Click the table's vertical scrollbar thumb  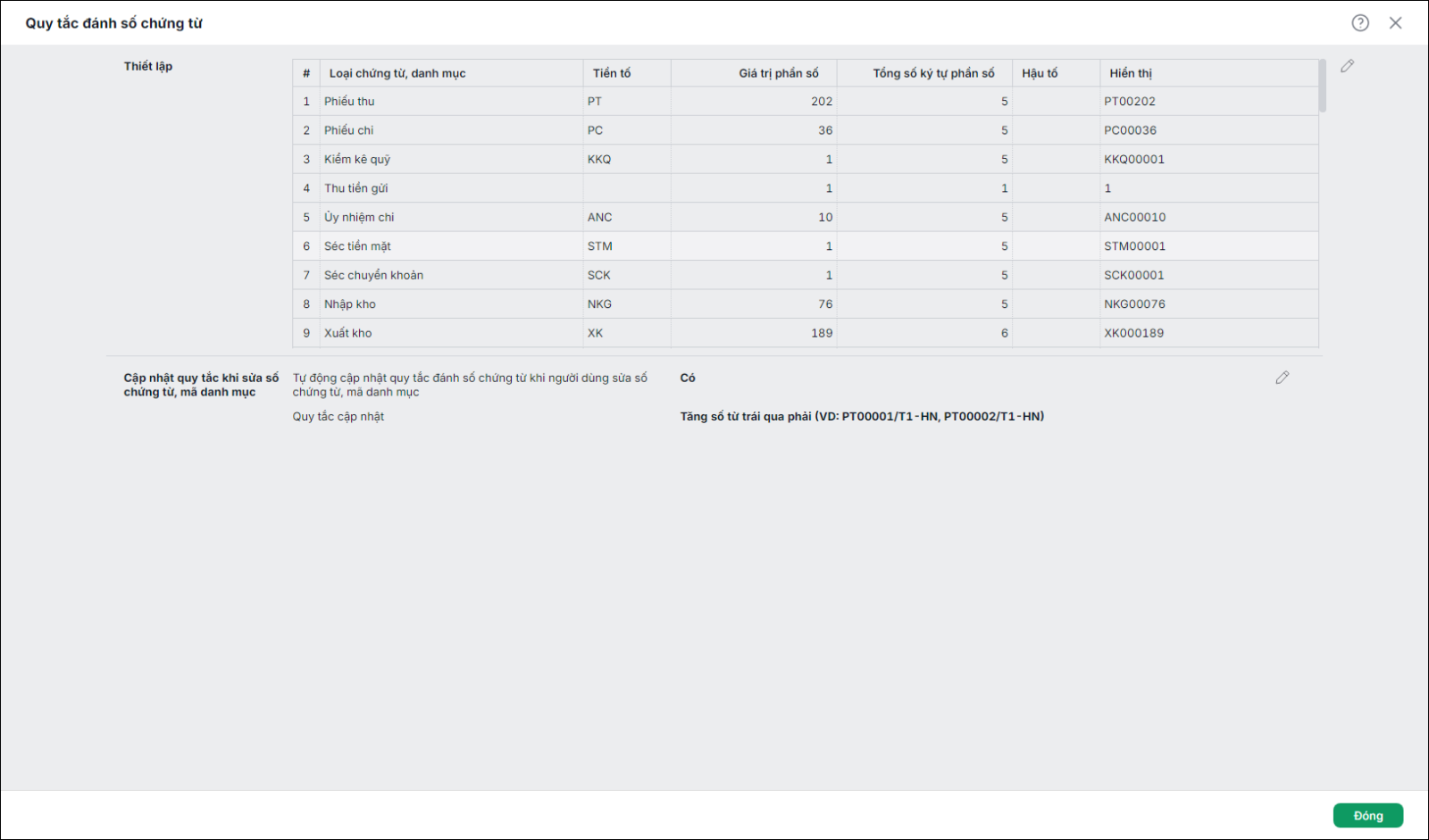1323,86
